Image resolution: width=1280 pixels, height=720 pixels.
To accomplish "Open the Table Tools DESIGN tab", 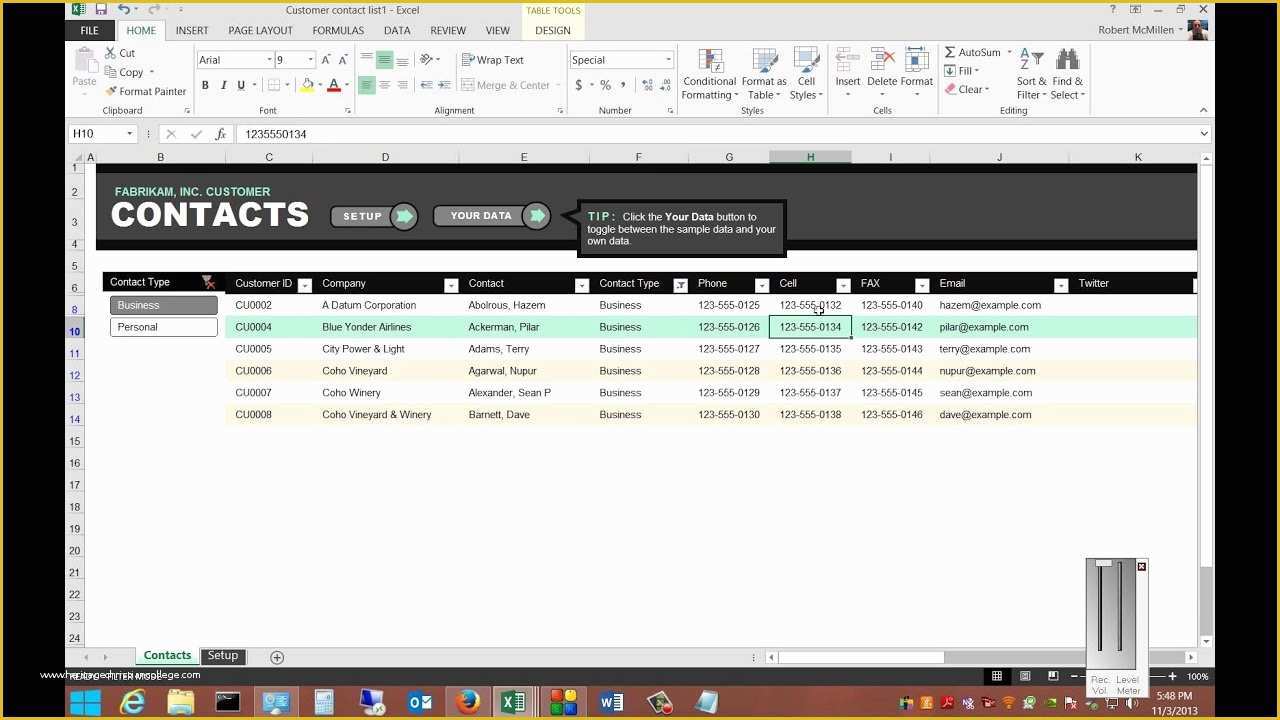I will pos(553,31).
